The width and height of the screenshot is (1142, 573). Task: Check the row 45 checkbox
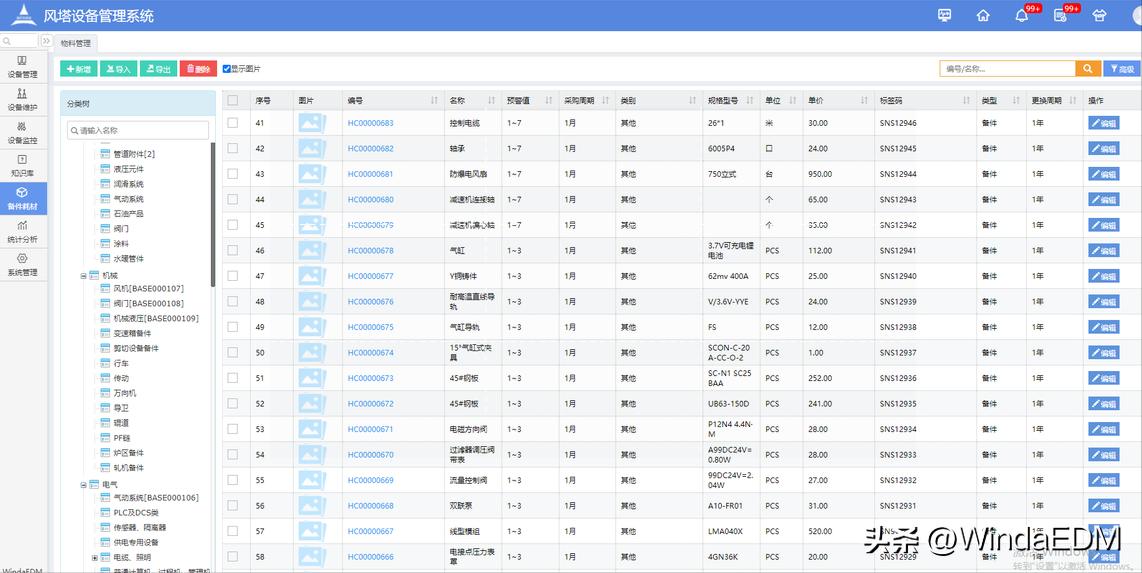pos(233,225)
